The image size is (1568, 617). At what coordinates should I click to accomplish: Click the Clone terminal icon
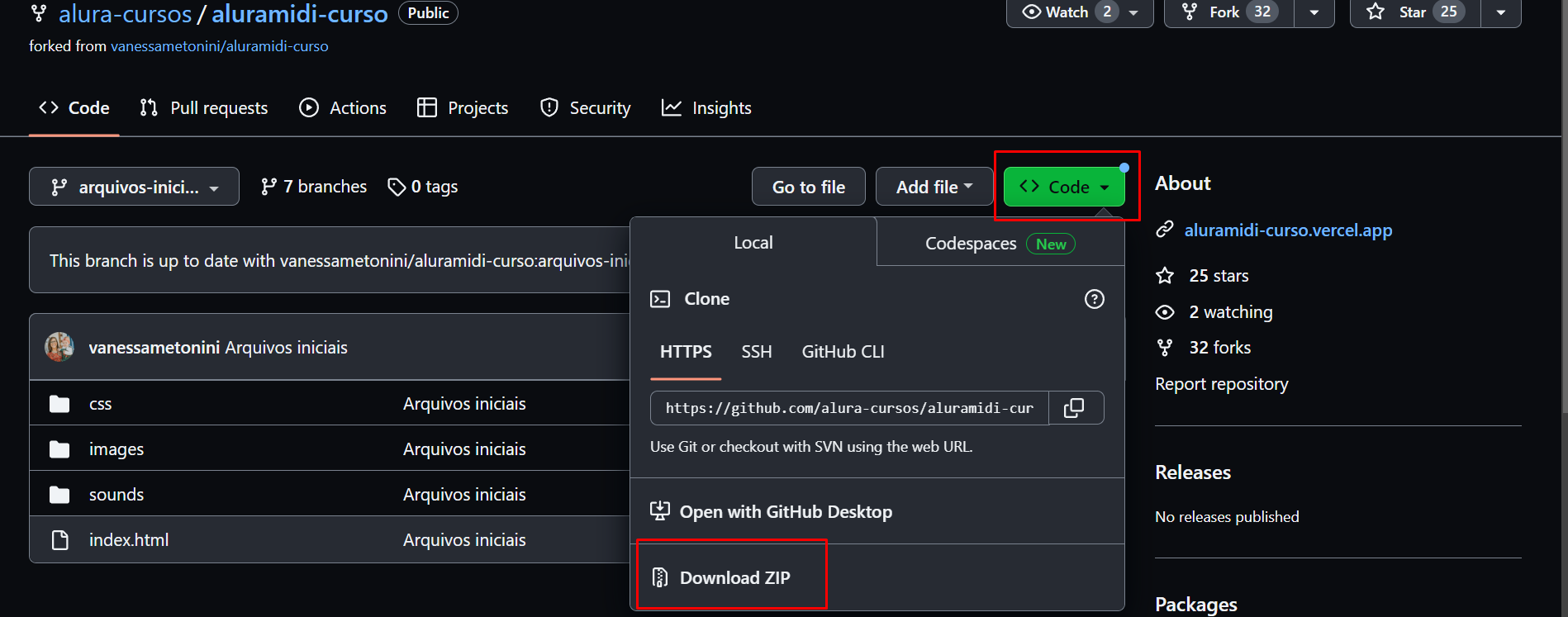[x=660, y=299]
